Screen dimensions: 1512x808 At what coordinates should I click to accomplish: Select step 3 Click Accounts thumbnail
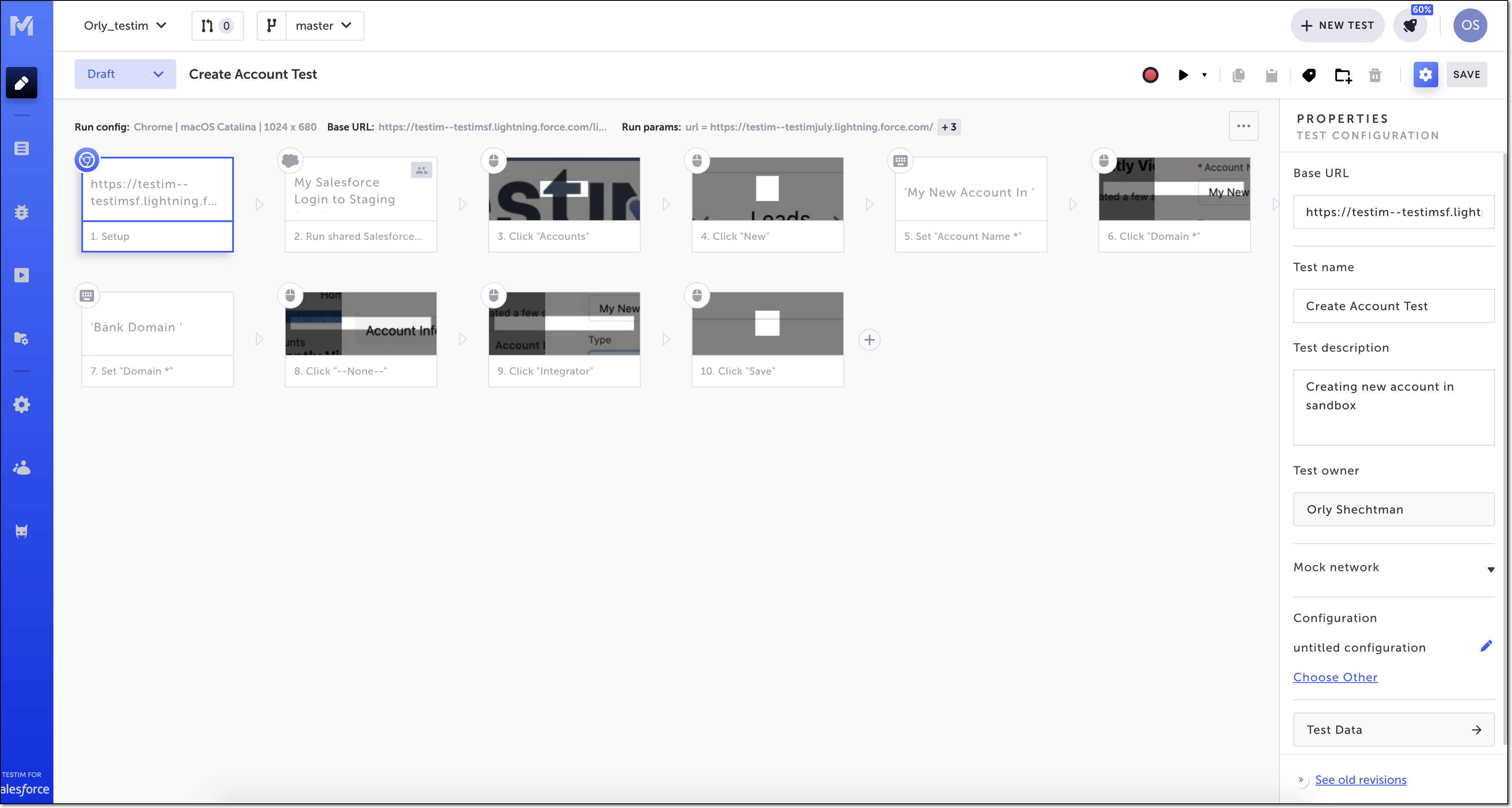tap(564, 189)
